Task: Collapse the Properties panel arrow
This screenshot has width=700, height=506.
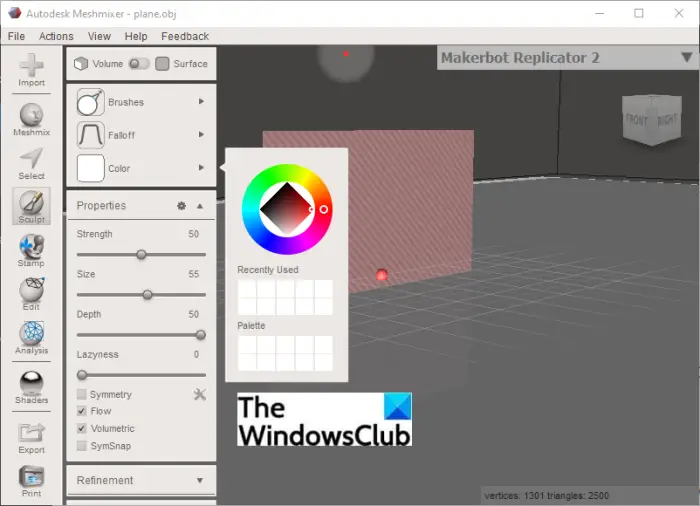Action: coord(200,206)
